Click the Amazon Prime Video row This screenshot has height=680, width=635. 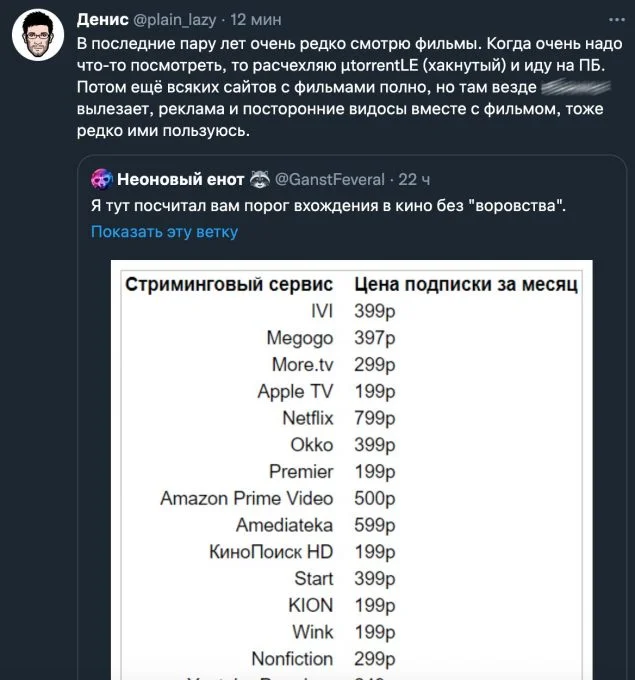coord(352,498)
